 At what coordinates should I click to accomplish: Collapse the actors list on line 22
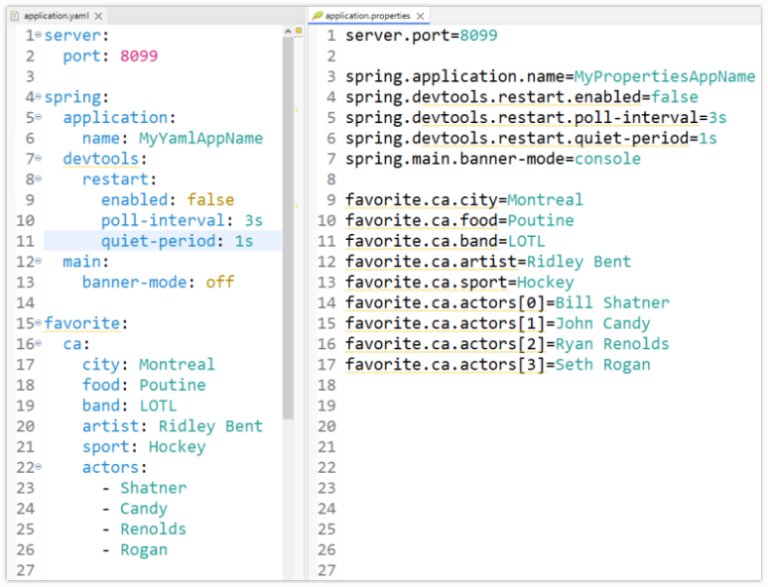pyautogui.click(x=39, y=467)
